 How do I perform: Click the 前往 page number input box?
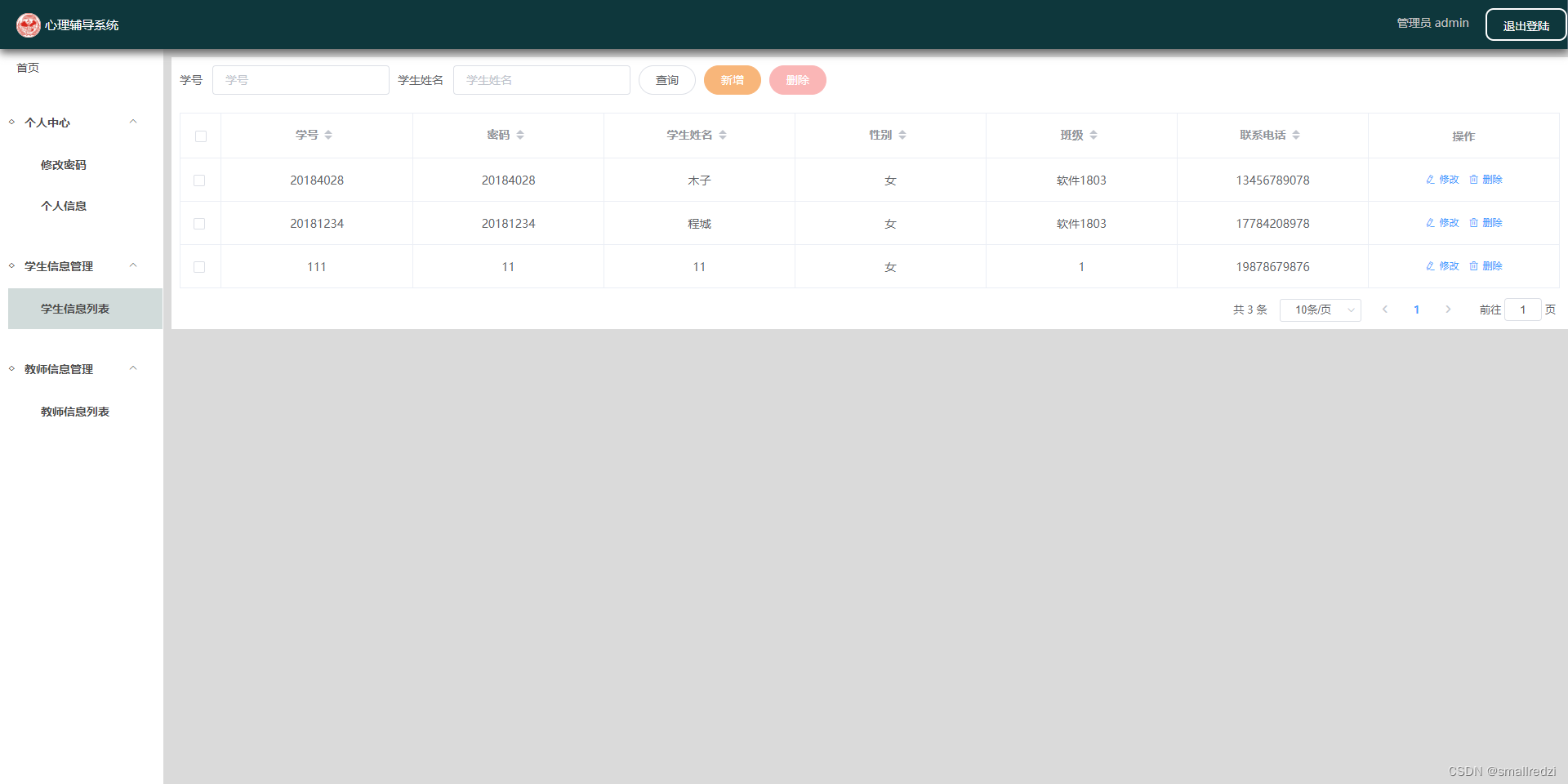point(1522,310)
